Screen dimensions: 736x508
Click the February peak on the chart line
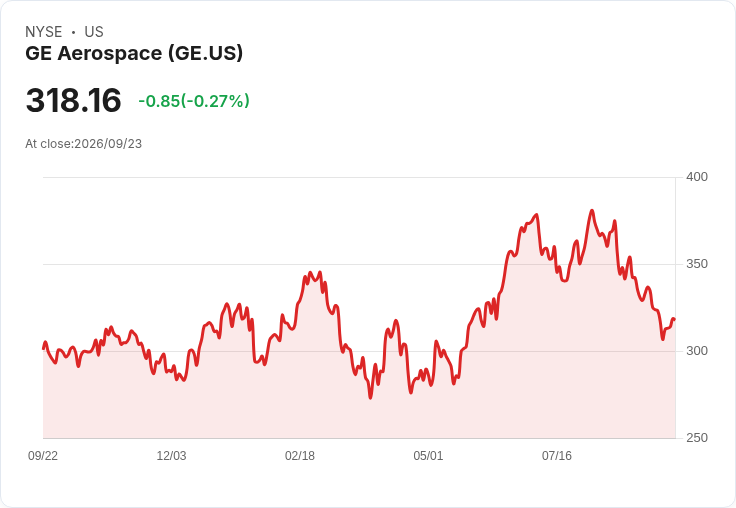click(x=310, y=272)
